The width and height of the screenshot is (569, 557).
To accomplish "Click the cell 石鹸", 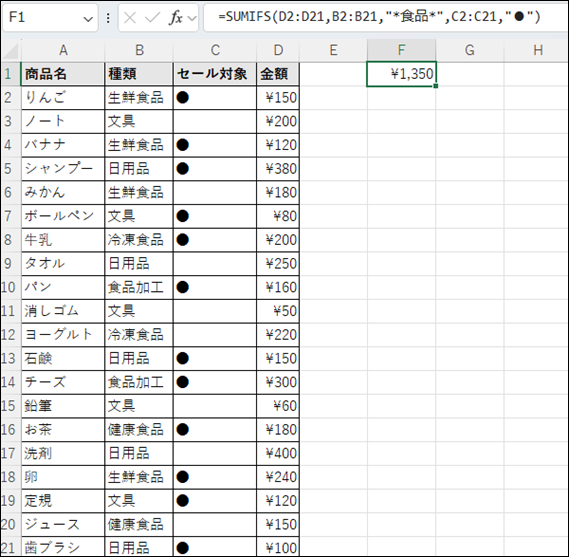I will pos(63,359).
